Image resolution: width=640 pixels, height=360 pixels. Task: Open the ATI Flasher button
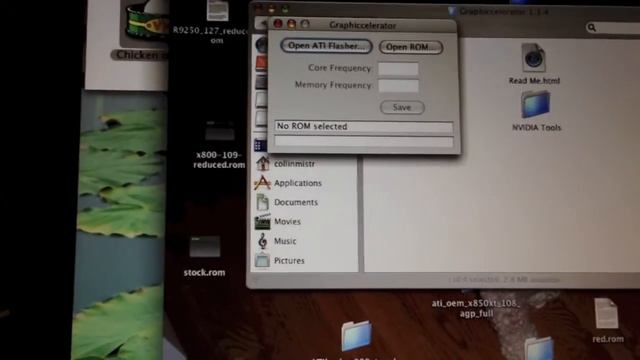coord(326,46)
